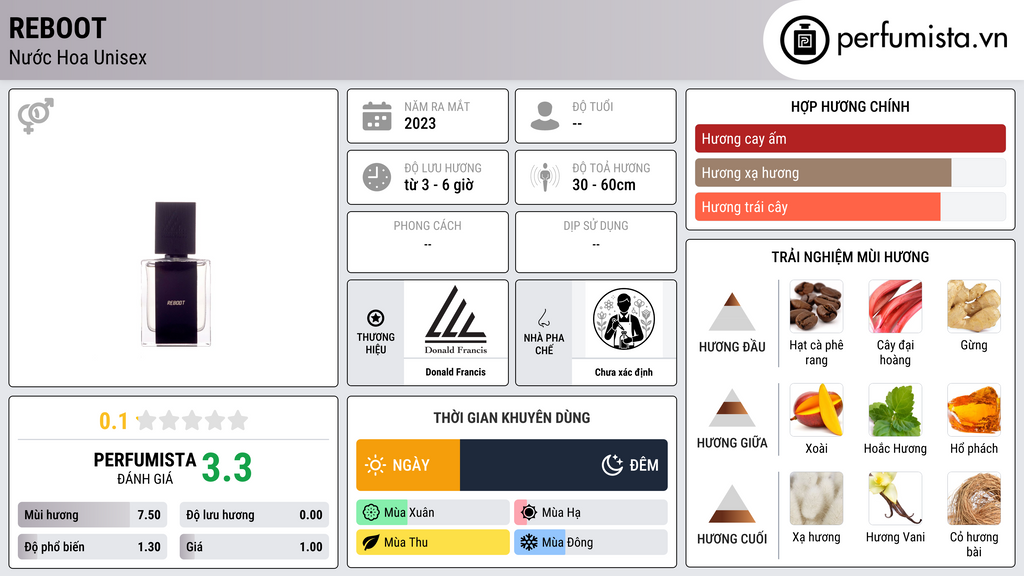Click the Độ lưu hương 0.00 score bar
This screenshot has height=576, width=1024.
pos(254,515)
